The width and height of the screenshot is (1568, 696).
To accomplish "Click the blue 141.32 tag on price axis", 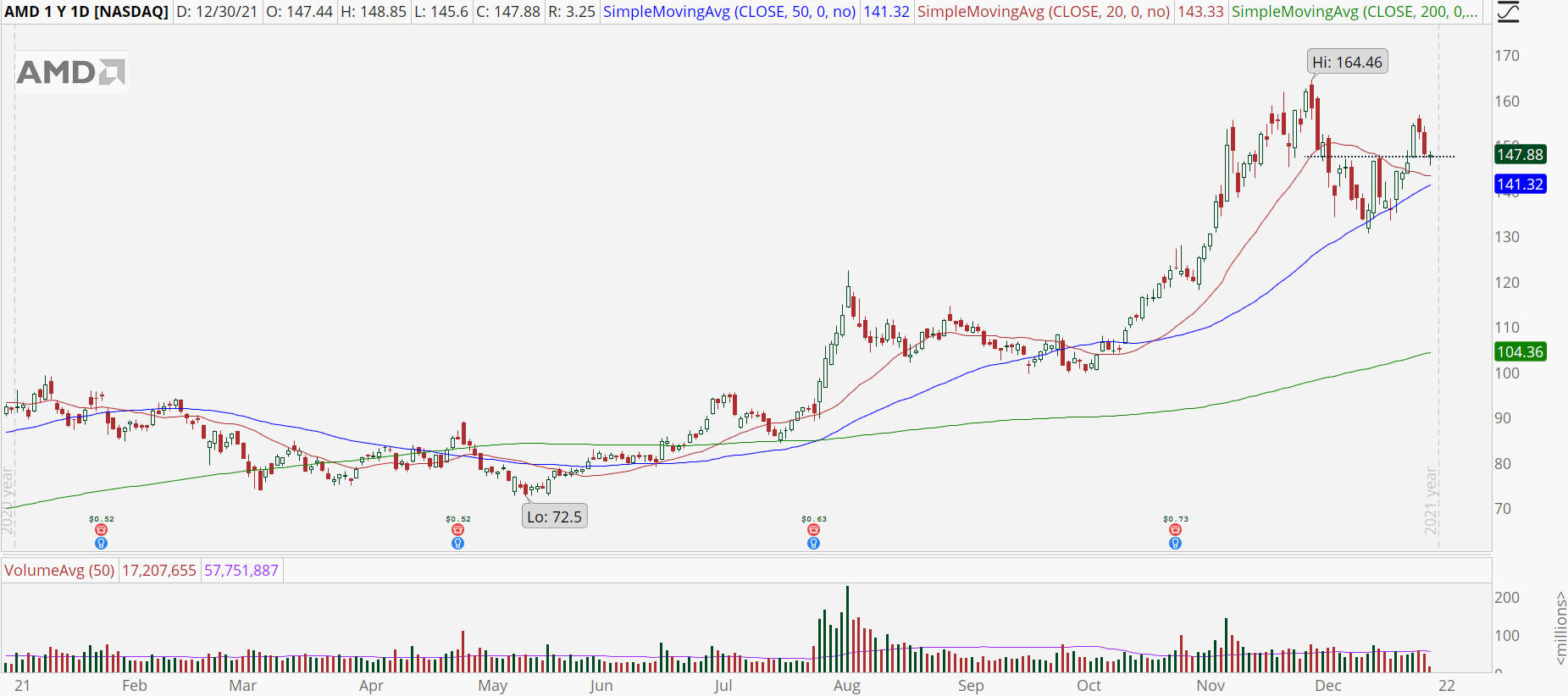I will click(x=1521, y=185).
